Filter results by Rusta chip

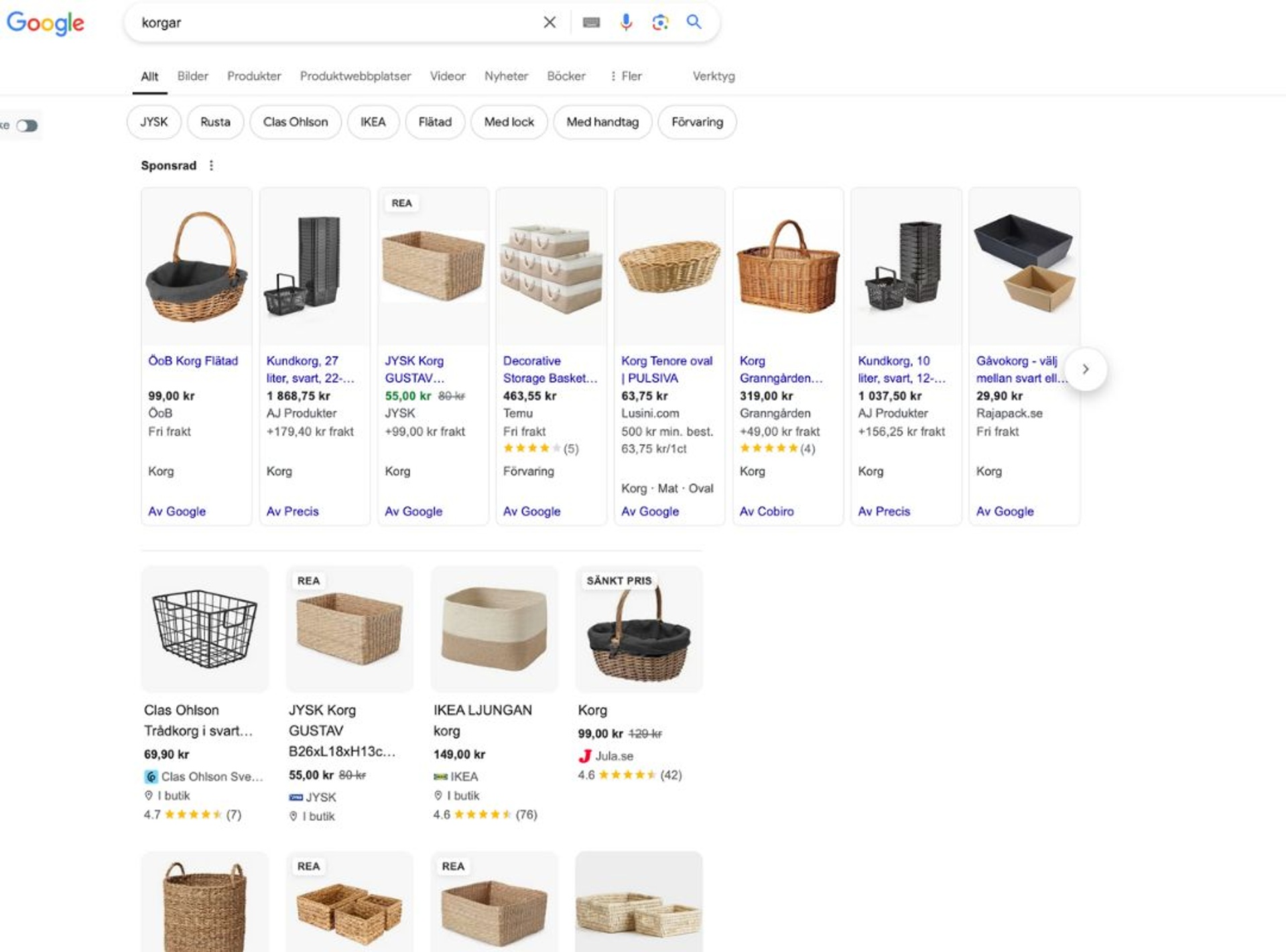[215, 122]
